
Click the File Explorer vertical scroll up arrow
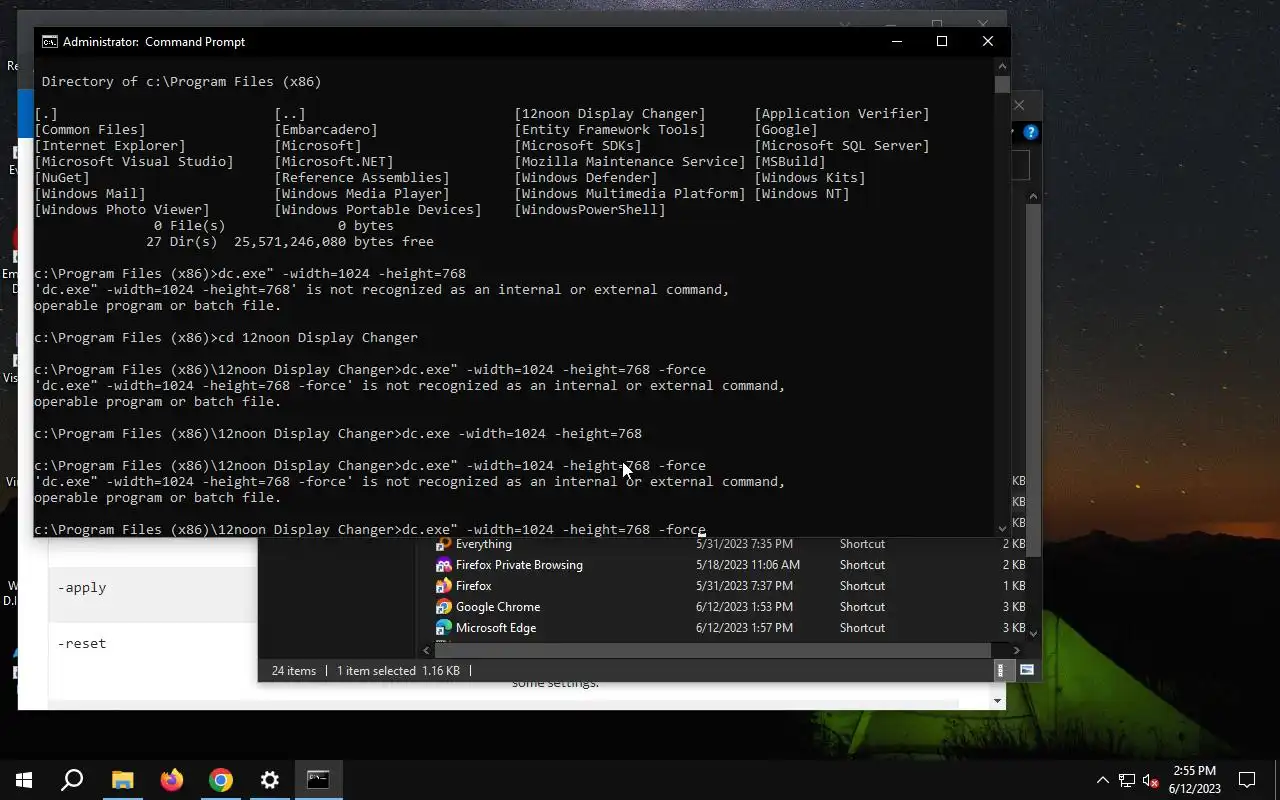[x=1033, y=196]
